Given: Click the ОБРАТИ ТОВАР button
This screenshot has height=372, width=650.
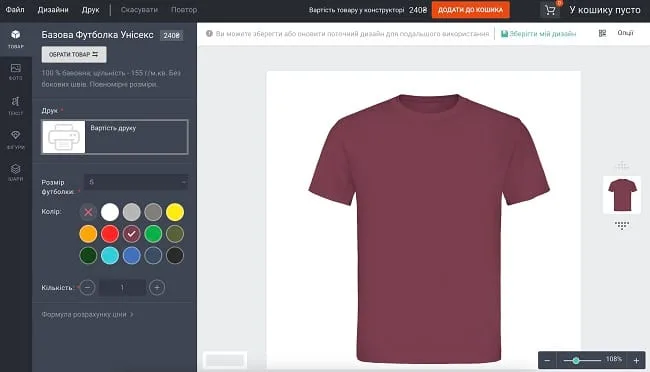Looking at the screenshot, I should tap(74, 54).
